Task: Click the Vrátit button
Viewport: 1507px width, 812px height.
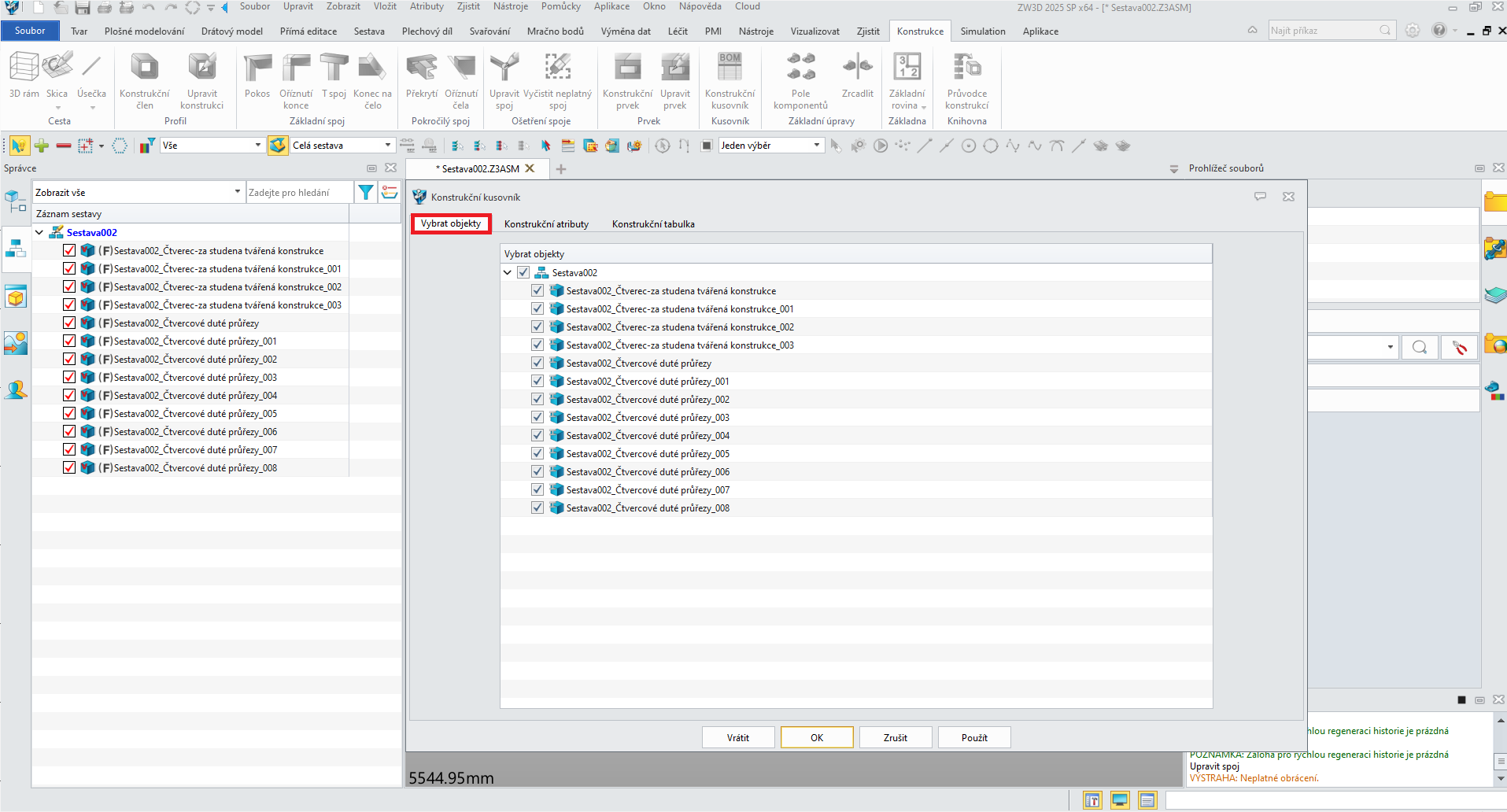Action: coord(738,737)
